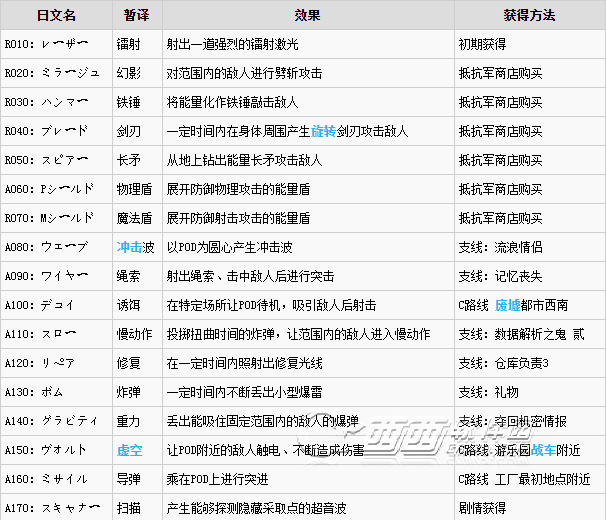
Task: Click the effect text 射出绳索、击中敌人后进行突击
Action: (x=250, y=276)
